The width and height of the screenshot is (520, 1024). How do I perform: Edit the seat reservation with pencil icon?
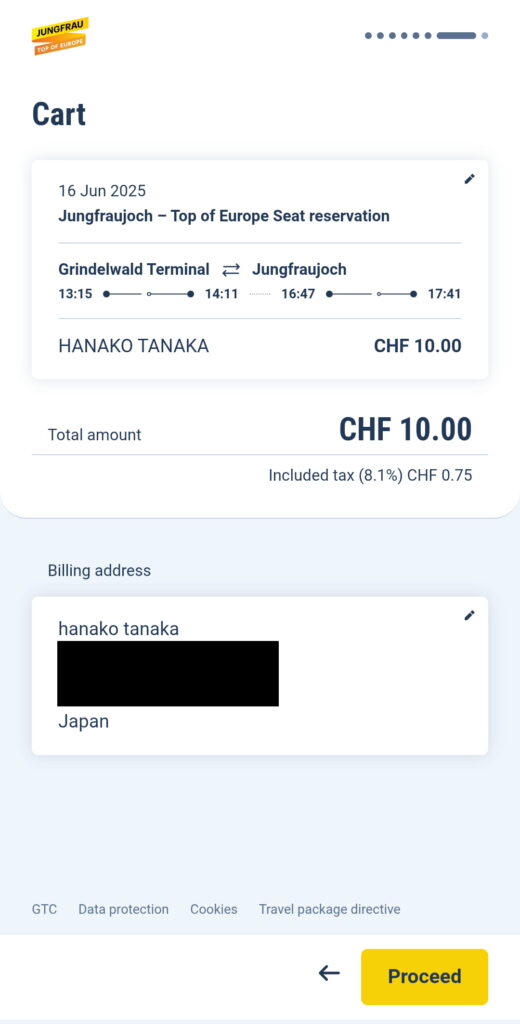point(469,179)
